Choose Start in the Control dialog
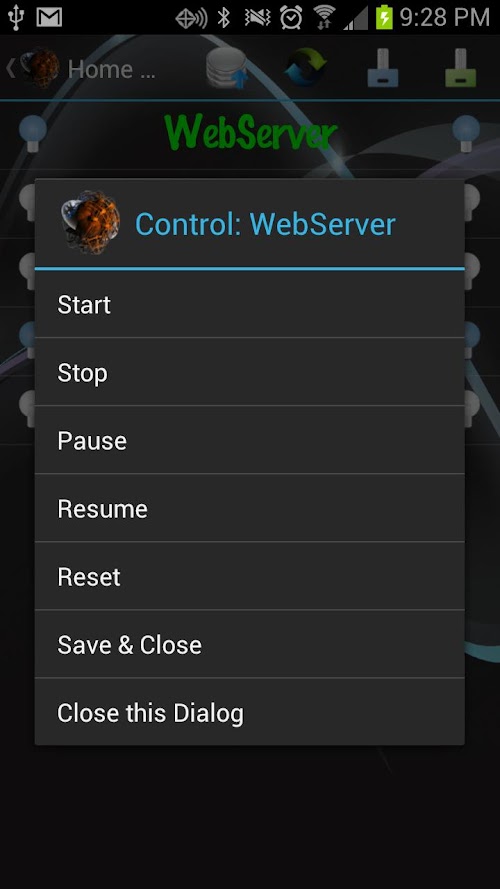This screenshot has height=889, width=500. tap(249, 304)
